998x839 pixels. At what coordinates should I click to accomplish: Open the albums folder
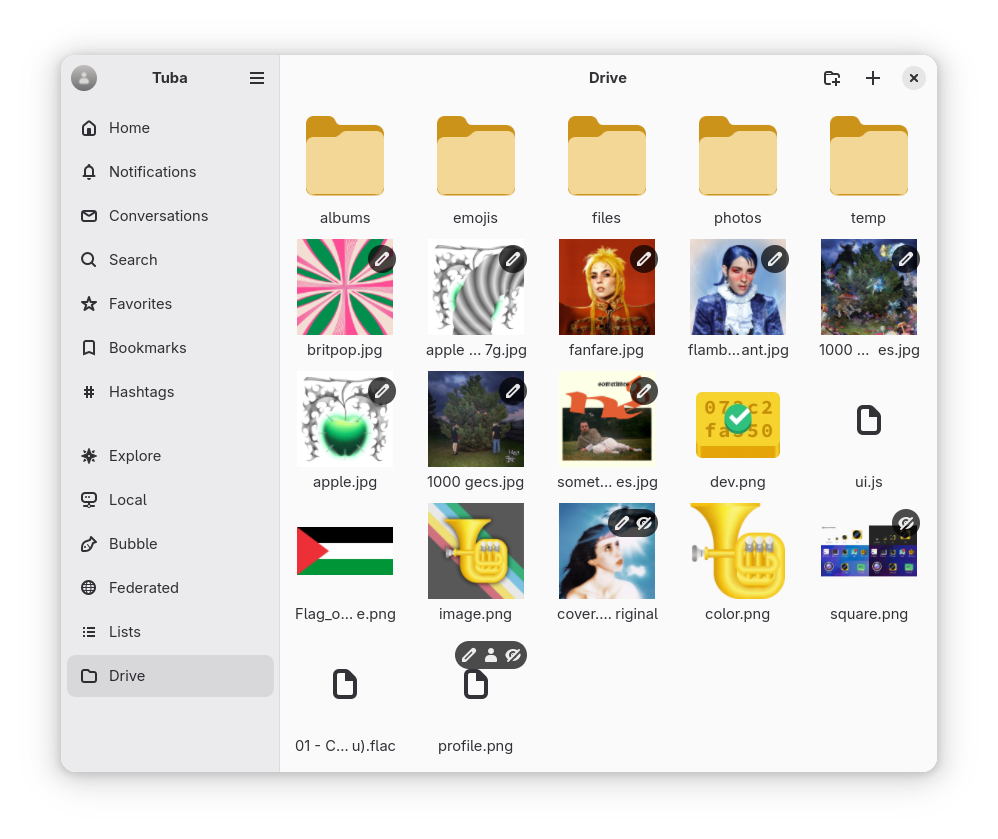click(345, 158)
